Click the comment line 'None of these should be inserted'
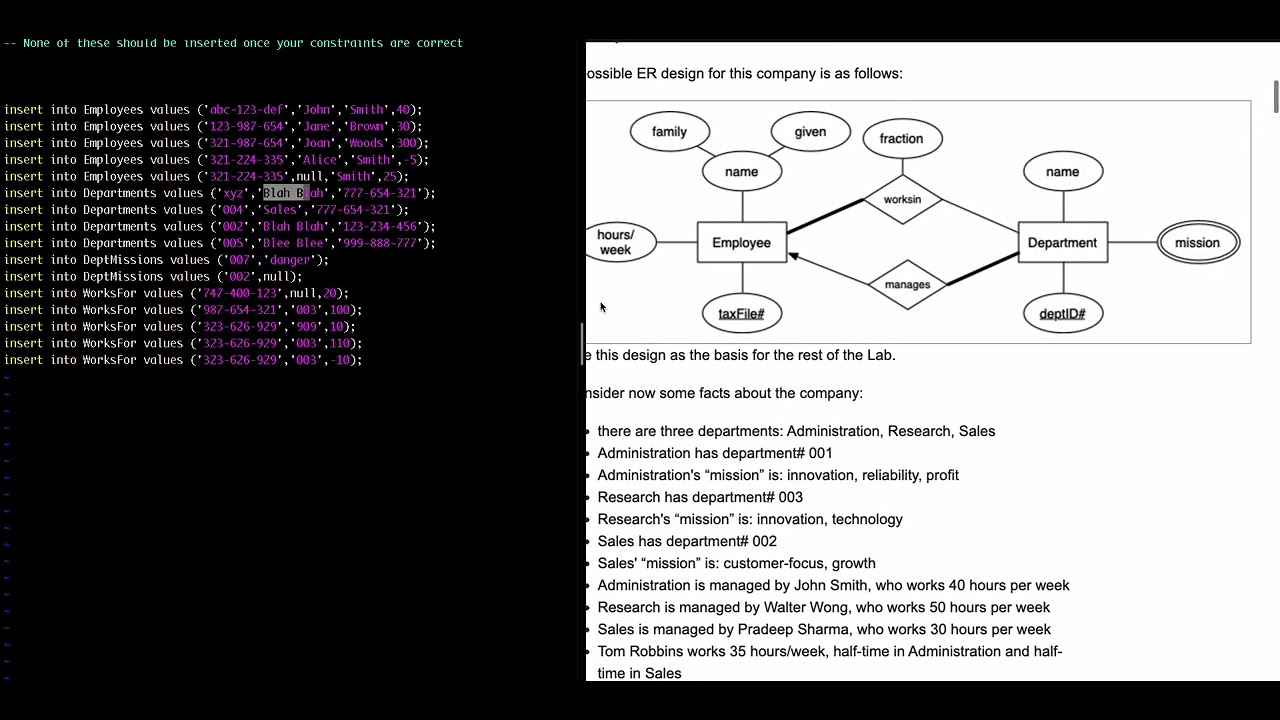Image resolution: width=1280 pixels, height=720 pixels. click(233, 43)
